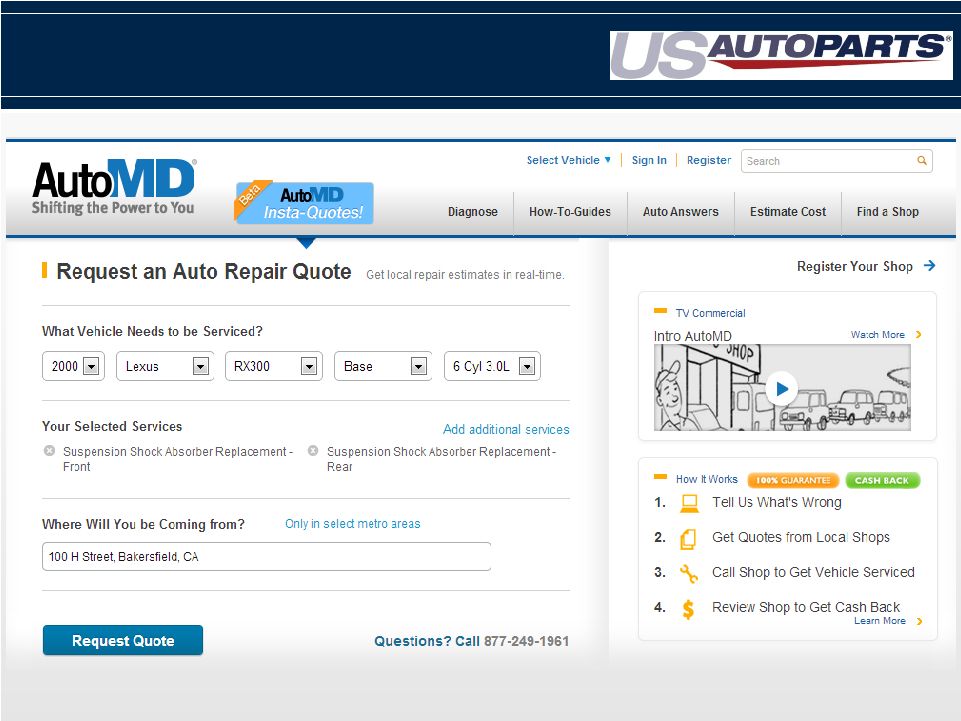Screen dimensions: 961x721
Task: Click the 100% Guarantee badge
Action: tap(793, 480)
